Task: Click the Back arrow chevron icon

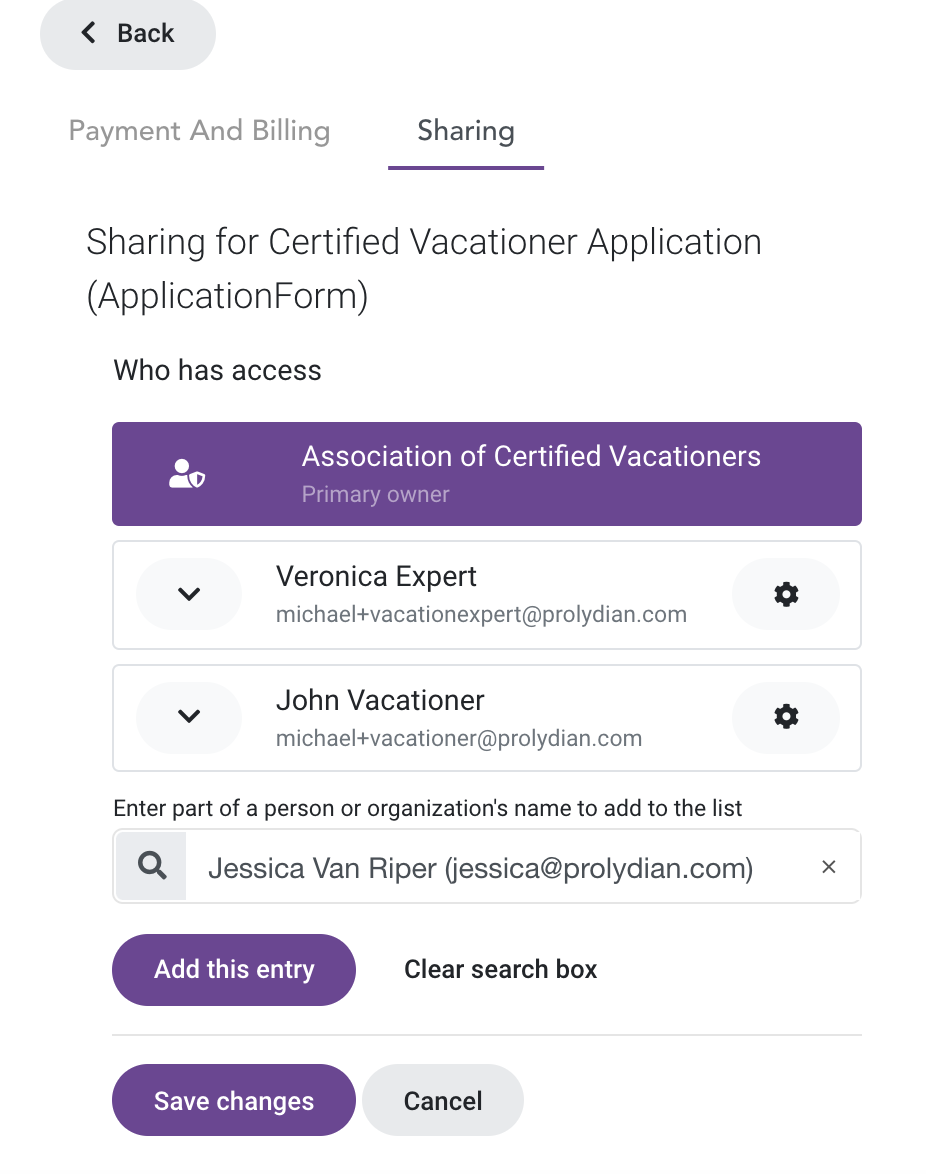Action: (89, 33)
